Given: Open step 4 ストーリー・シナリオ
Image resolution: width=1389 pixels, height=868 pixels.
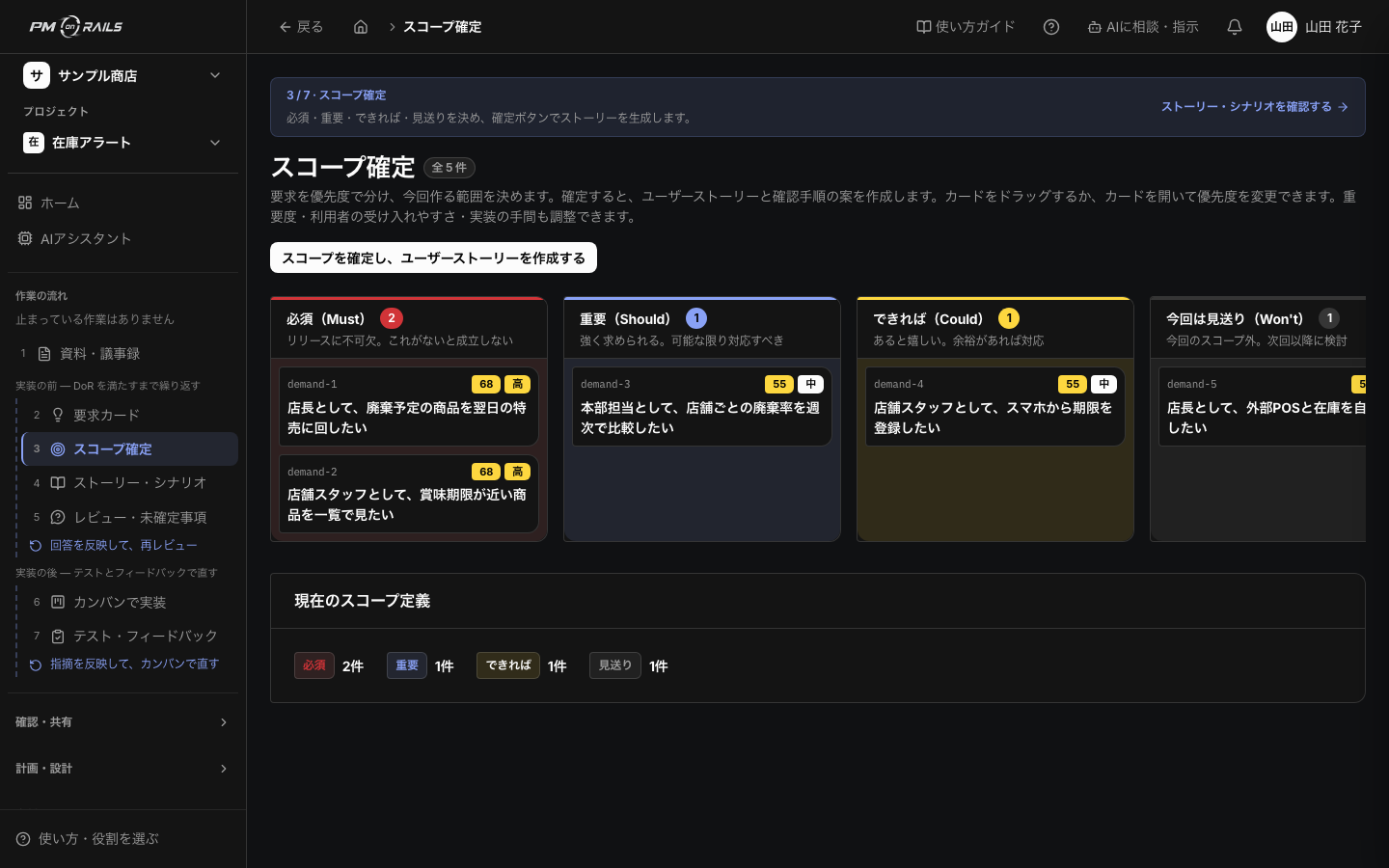Looking at the screenshot, I should coord(129,483).
